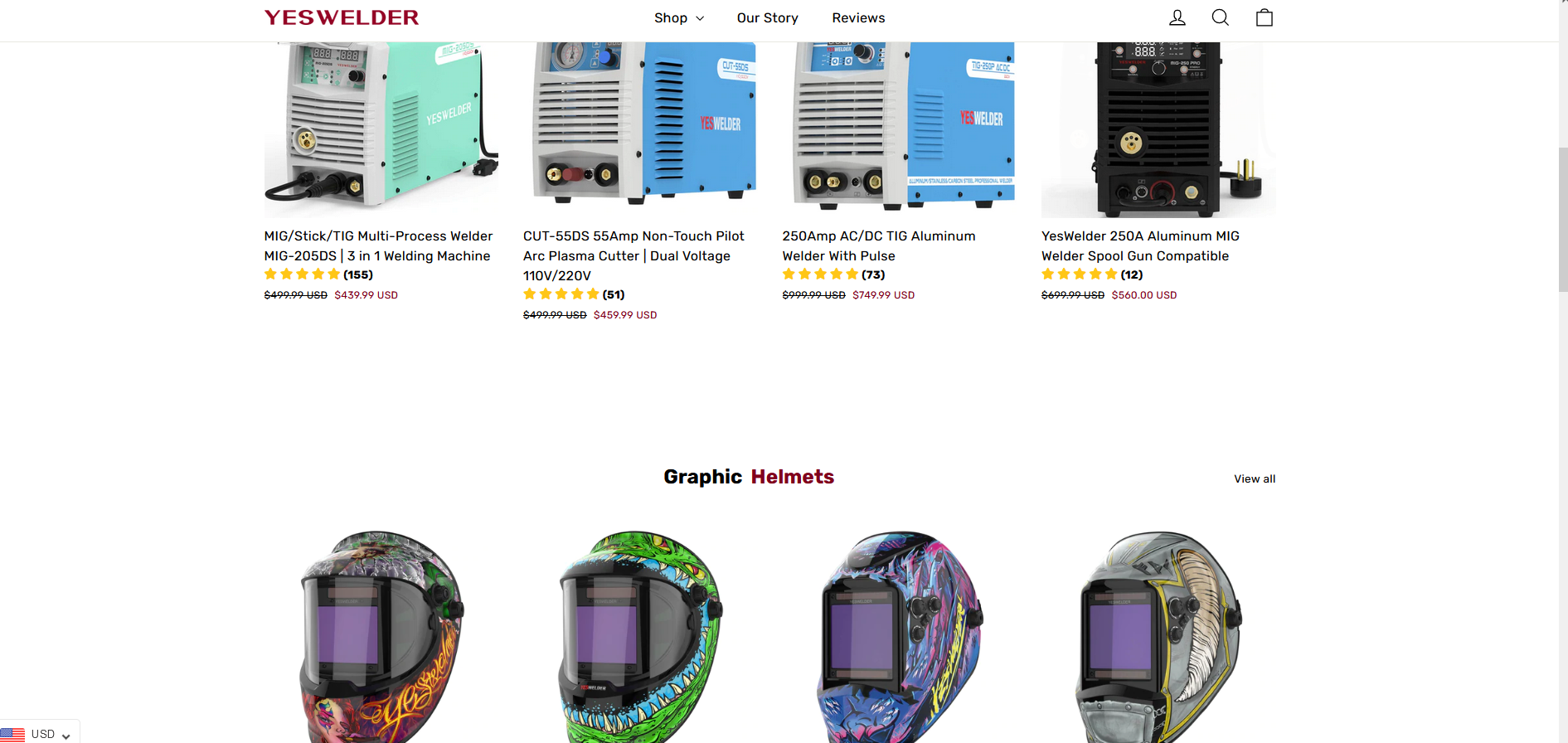Go to the Our Story page

(x=767, y=18)
